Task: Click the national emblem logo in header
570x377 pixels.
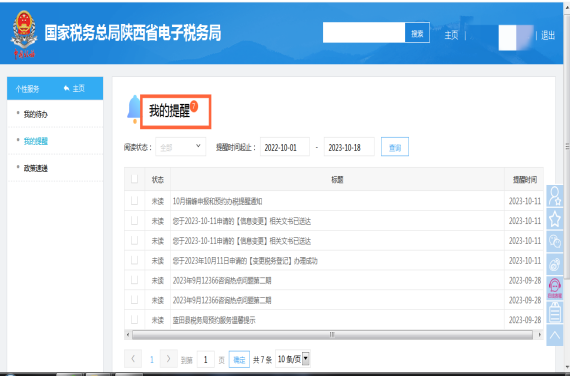Action: click(24, 34)
